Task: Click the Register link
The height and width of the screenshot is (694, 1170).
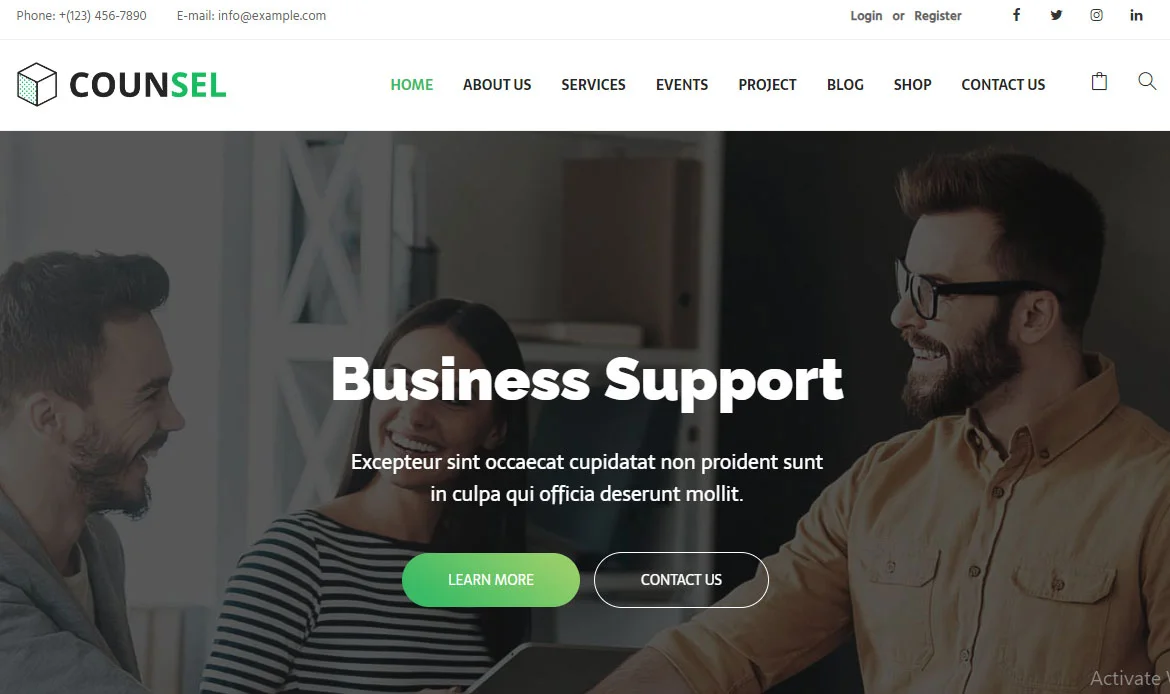Action: [938, 16]
